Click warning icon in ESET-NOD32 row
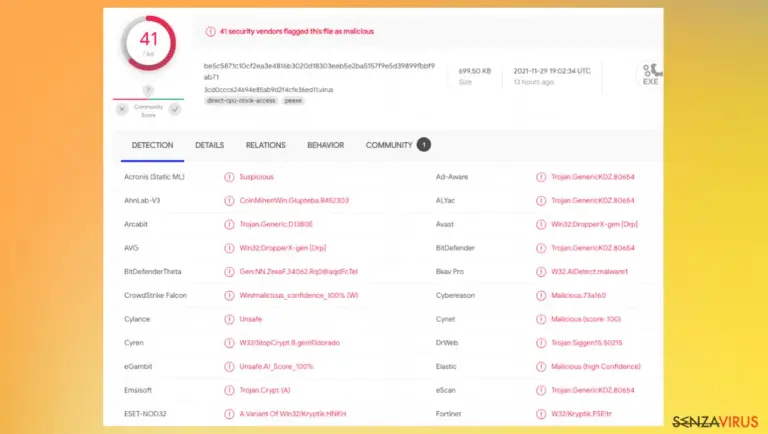The width and height of the screenshot is (768, 434). [x=229, y=414]
